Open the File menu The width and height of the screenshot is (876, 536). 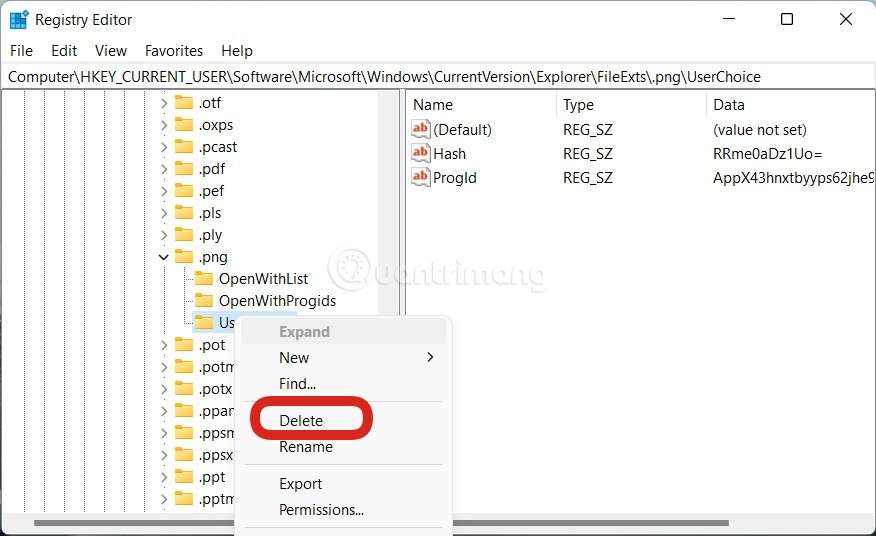pyautogui.click(x=21, y=51)
